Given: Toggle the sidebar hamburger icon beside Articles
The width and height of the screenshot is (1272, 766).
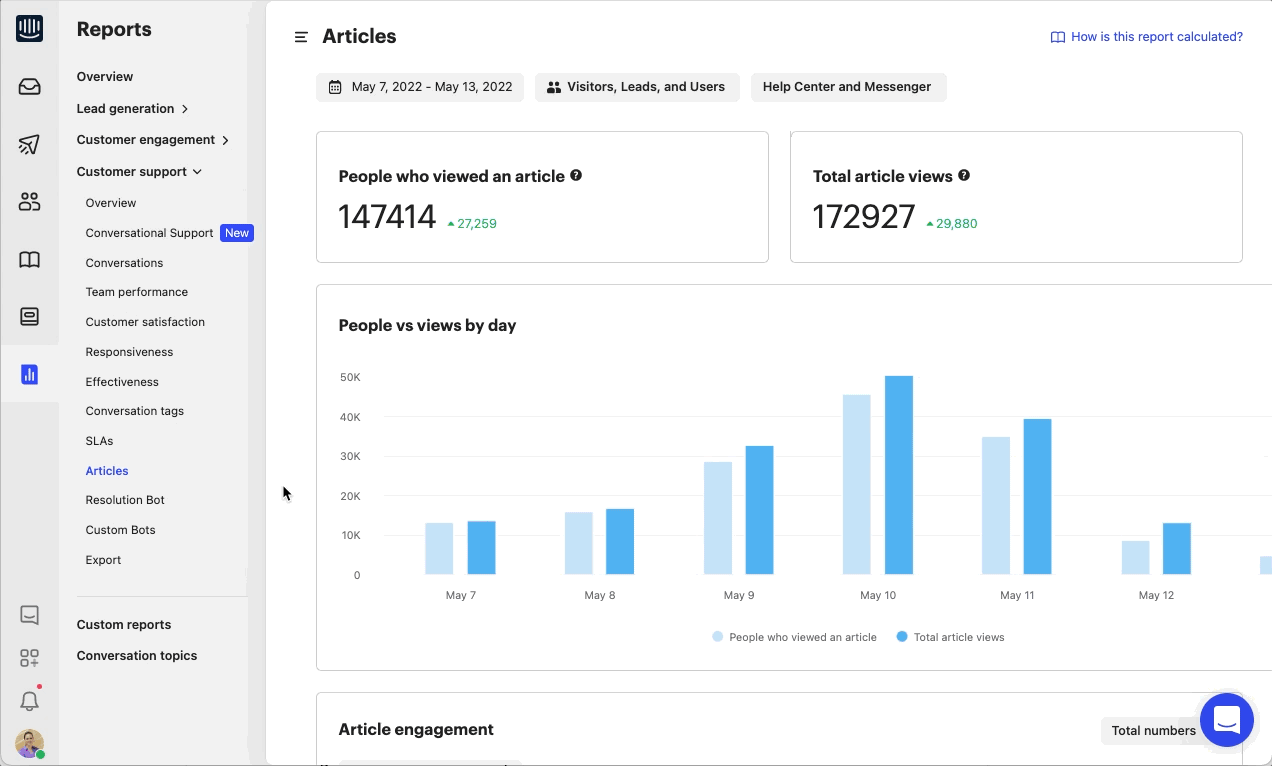Looking at the screenshot, I should [x=301, y=37].
